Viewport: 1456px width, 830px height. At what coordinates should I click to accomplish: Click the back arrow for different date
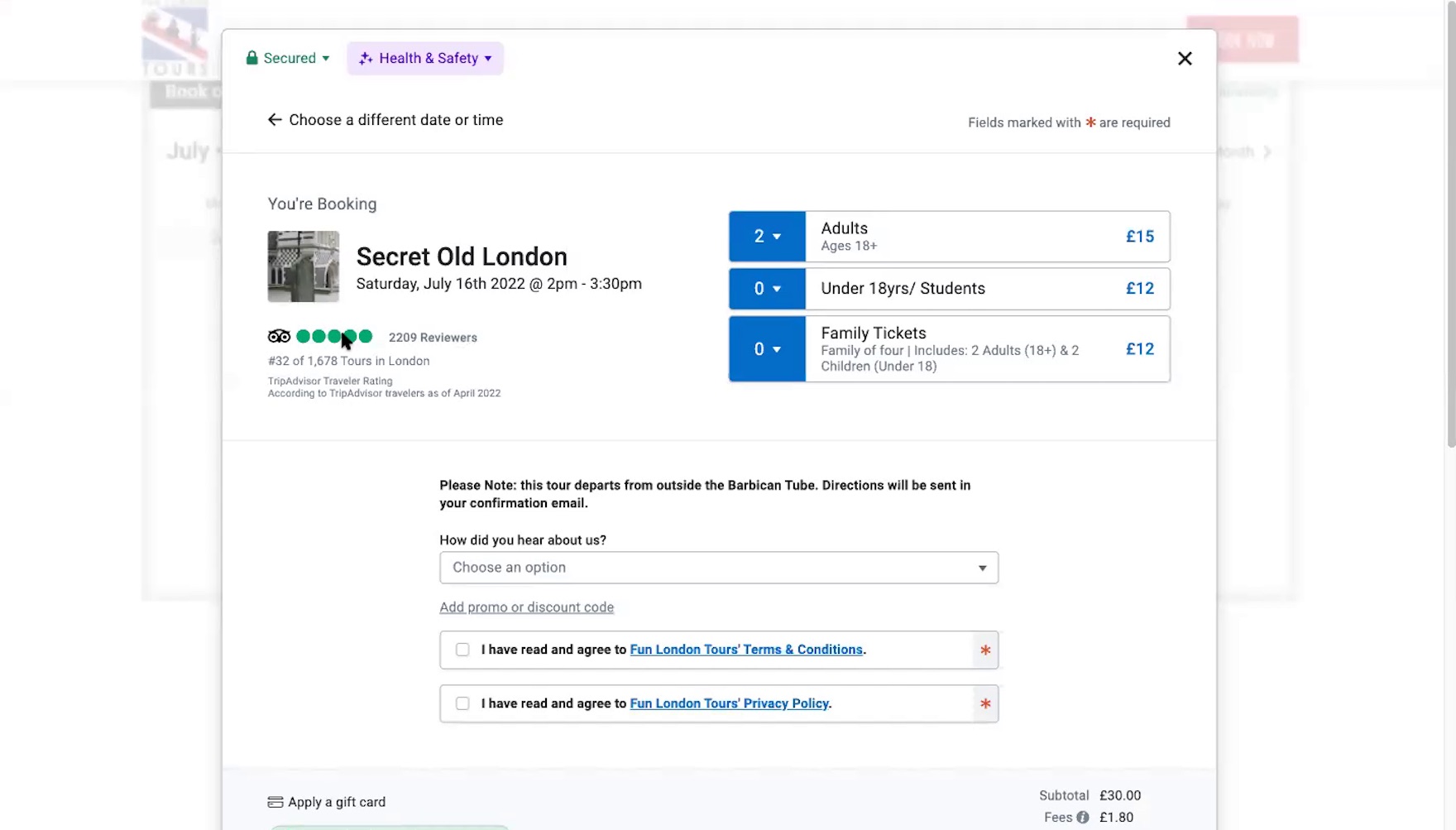275,120
